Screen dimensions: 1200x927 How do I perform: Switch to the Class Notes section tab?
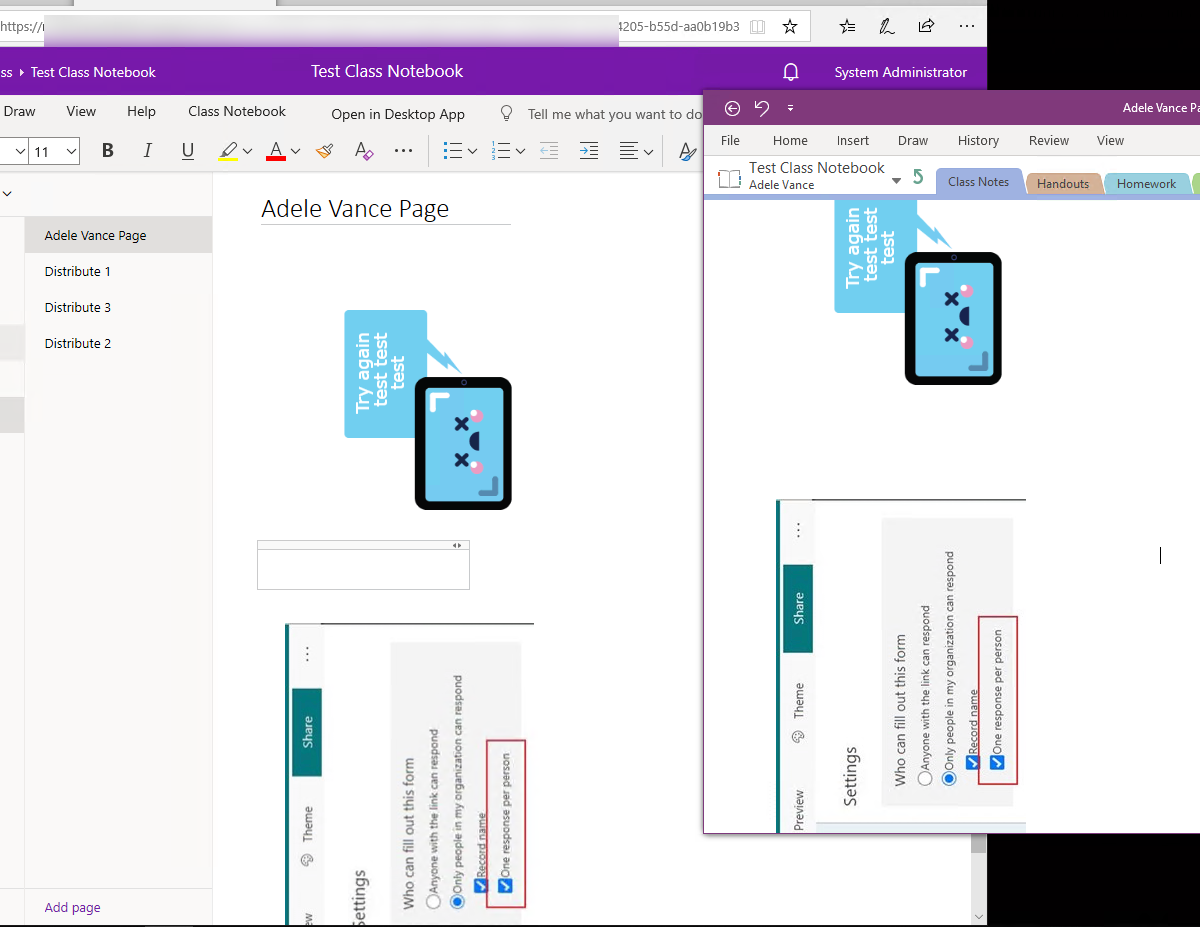coord(979,182)
